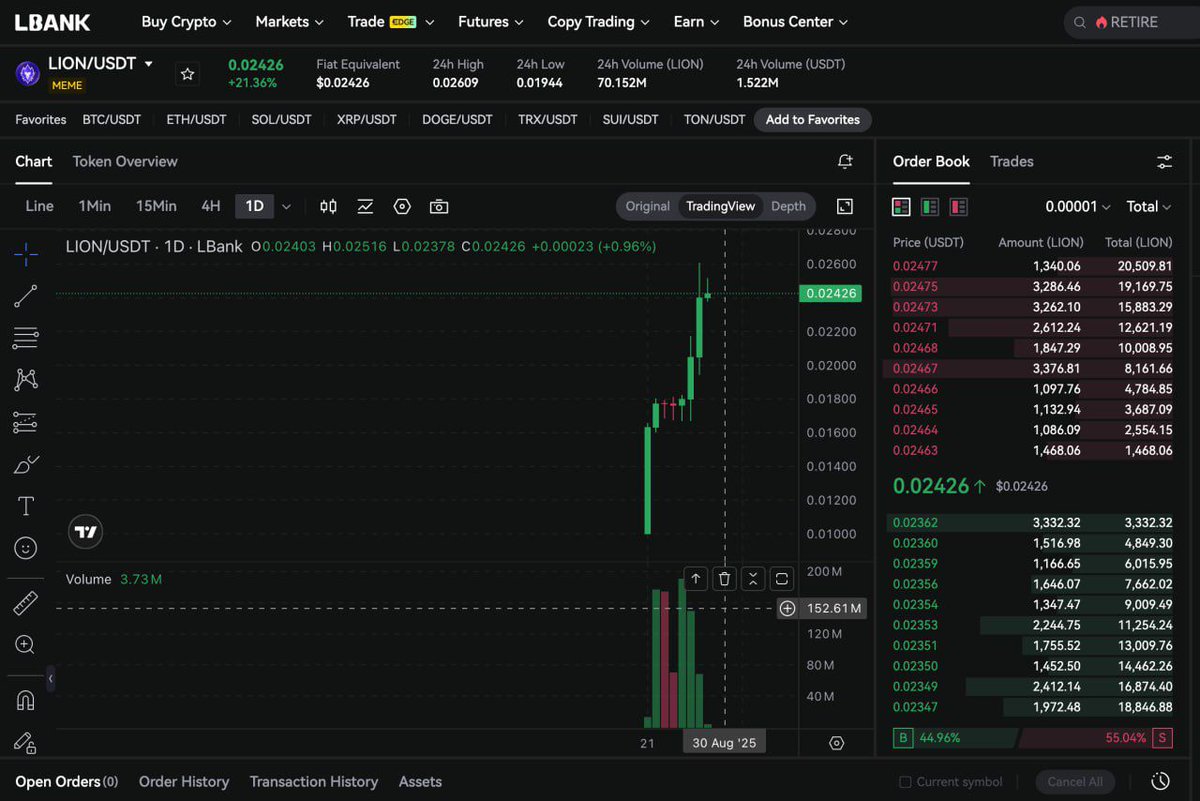Open the order book settings sliders icon
The image size is (1200, 801).
pos(1165,161)
